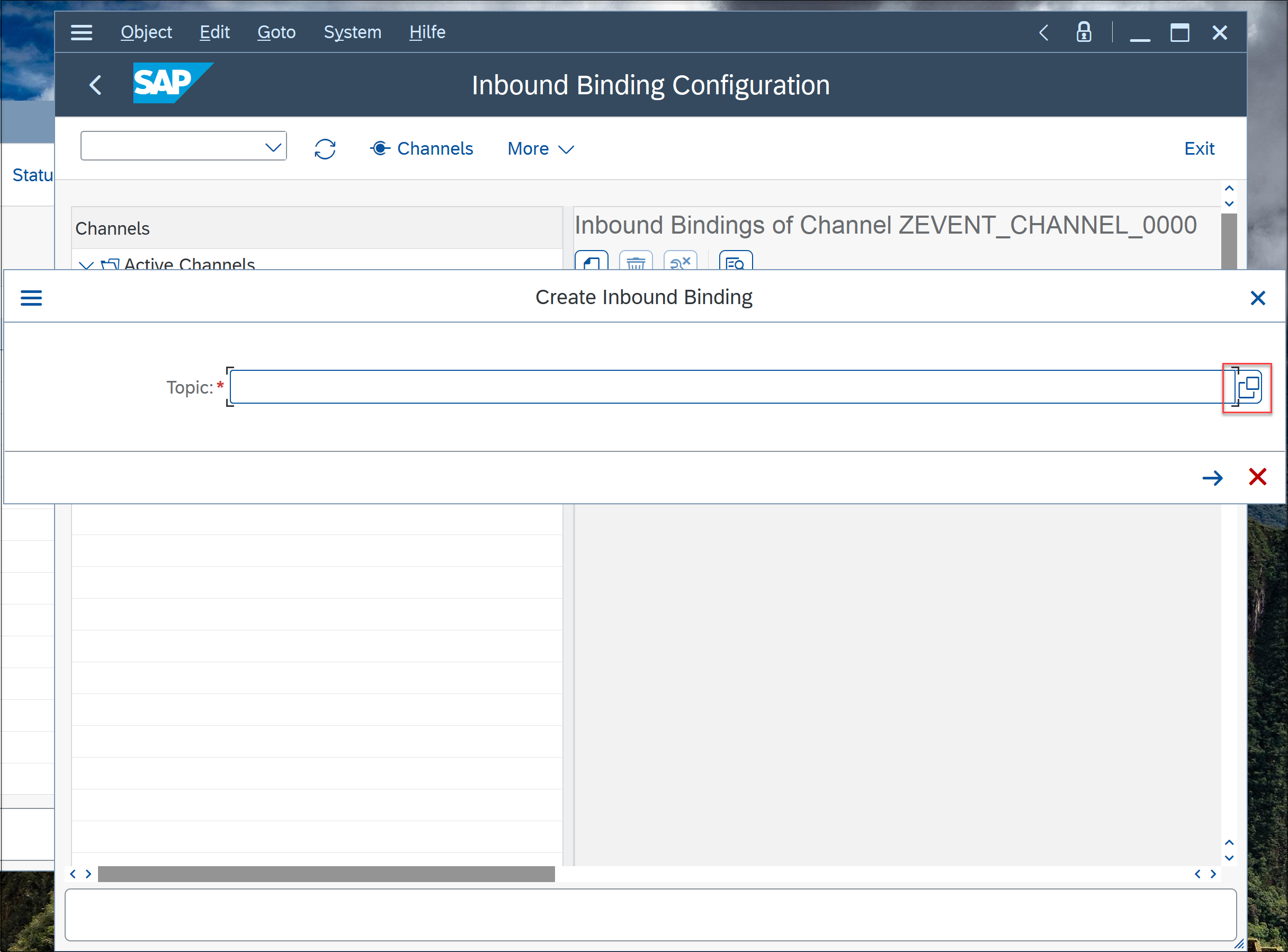1288x952 pixels.
Task: Click the Exit button
Action: pos(1200,149)
